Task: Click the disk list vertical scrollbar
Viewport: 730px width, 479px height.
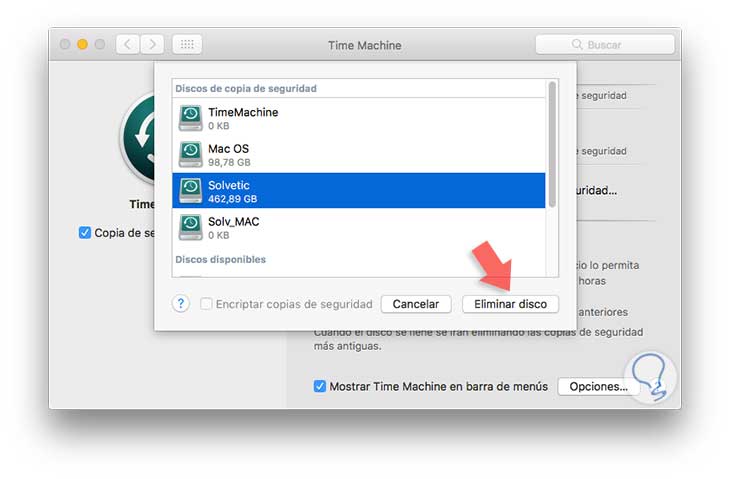Action: (x=552, y=144)
